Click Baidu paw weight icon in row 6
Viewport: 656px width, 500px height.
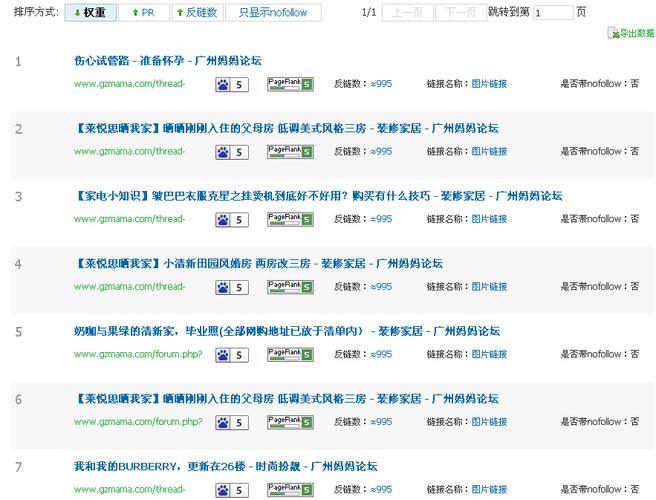pyautogui.click(x=232, y=423)
